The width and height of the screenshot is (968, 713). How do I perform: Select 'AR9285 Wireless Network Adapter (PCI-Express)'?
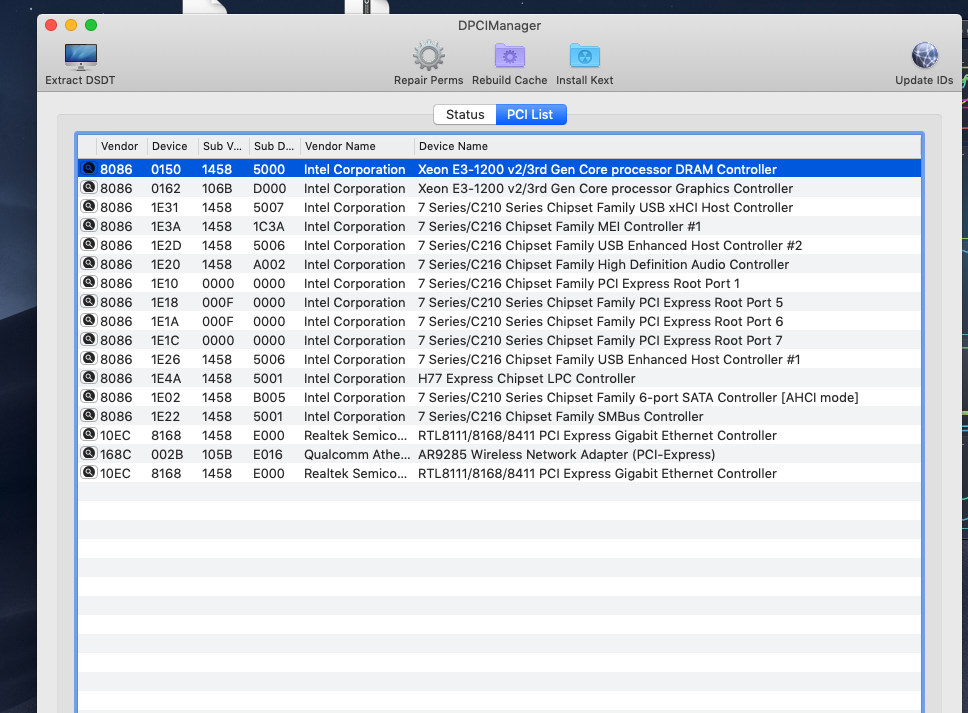567,454
